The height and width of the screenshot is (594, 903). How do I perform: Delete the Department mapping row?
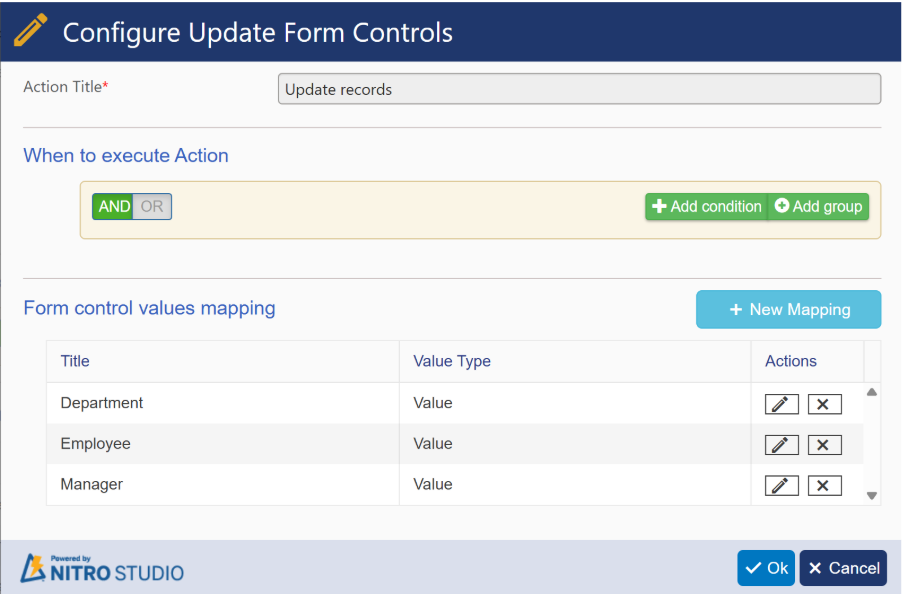(x=824, y=404)
